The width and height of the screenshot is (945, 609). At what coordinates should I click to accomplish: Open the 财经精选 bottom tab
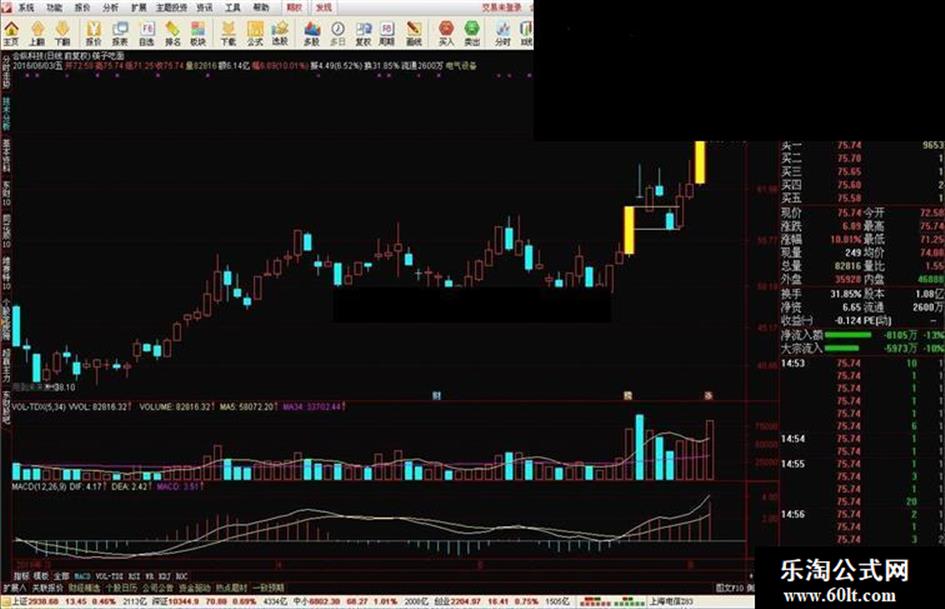coord(84,588)
